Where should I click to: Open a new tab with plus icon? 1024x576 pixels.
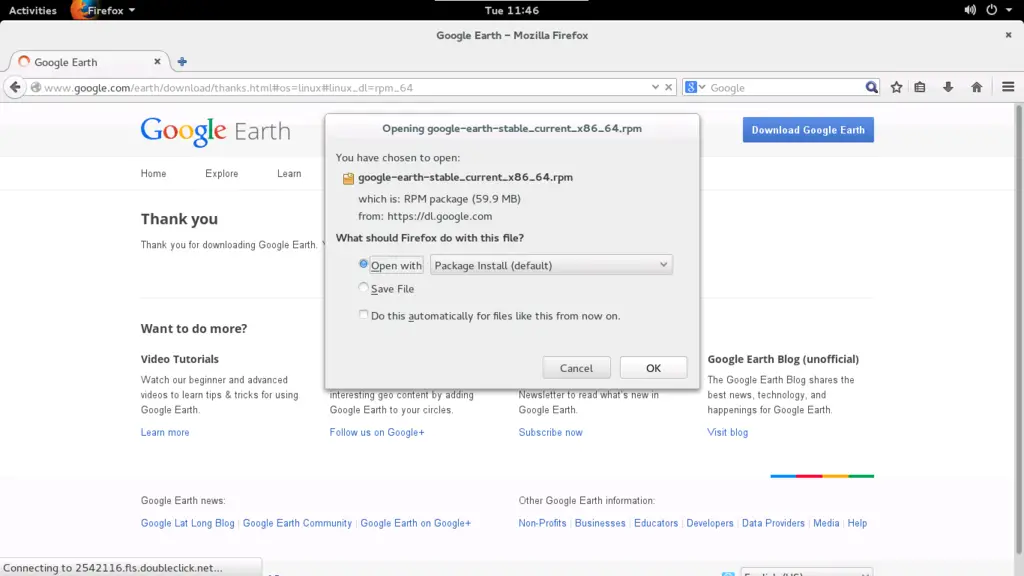click(182, 61)
